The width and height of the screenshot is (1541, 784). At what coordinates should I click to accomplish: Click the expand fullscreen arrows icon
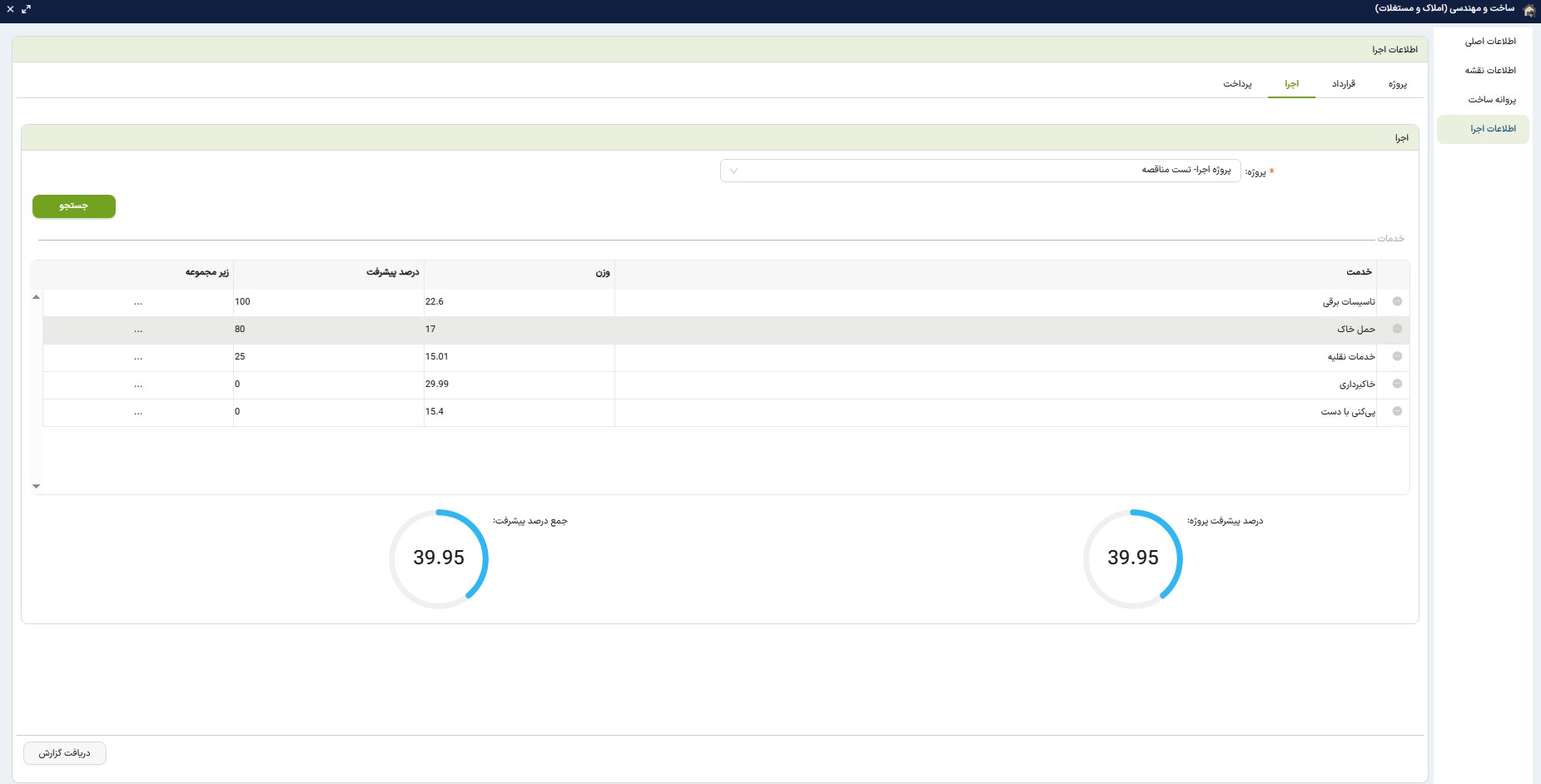pyautogui.click(x=27, y=9)
